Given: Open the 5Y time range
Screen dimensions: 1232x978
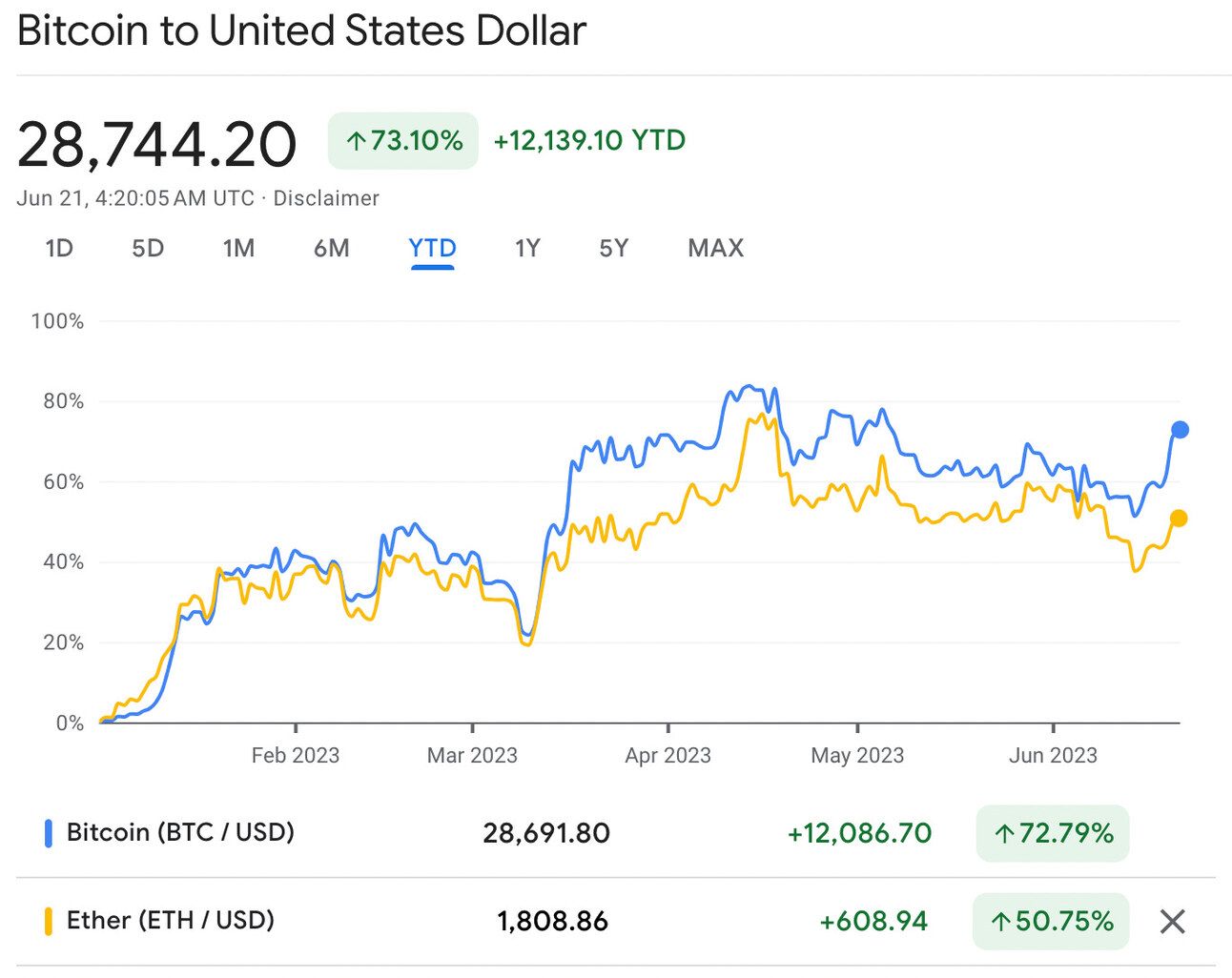Looking at the screenshot, I should (x=613, y=249).
